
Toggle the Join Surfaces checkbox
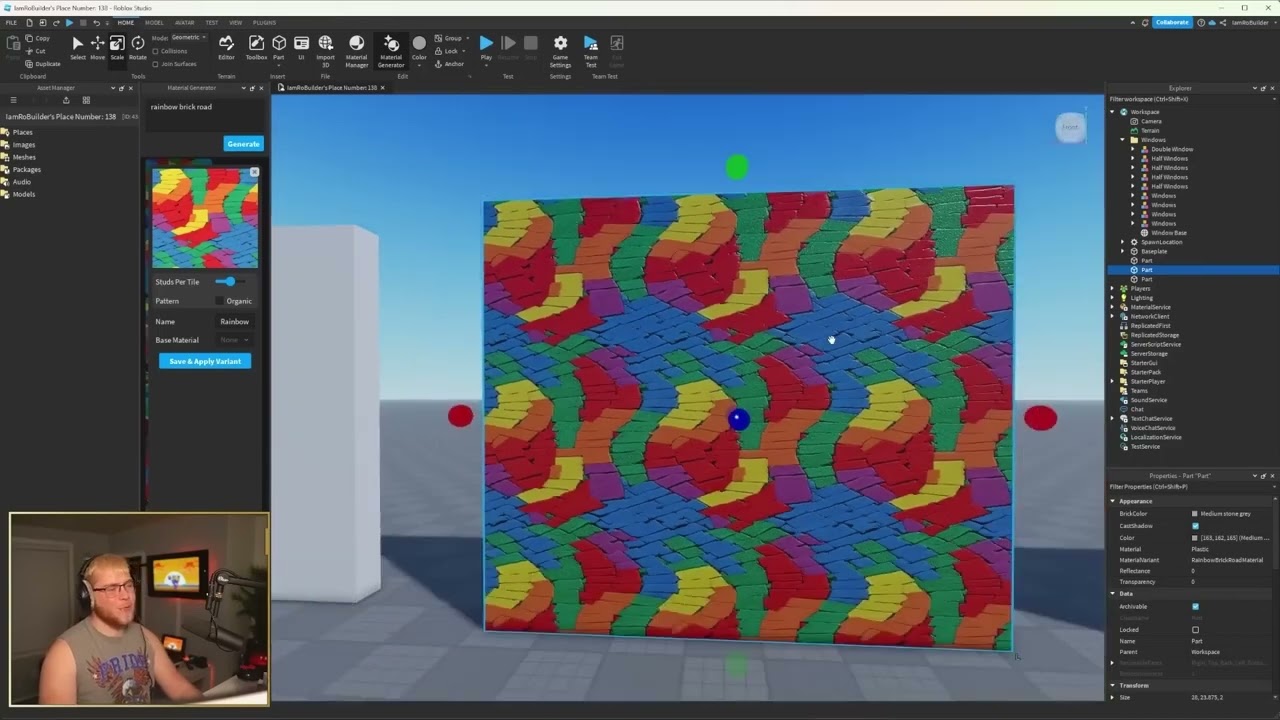coord(156,64)
